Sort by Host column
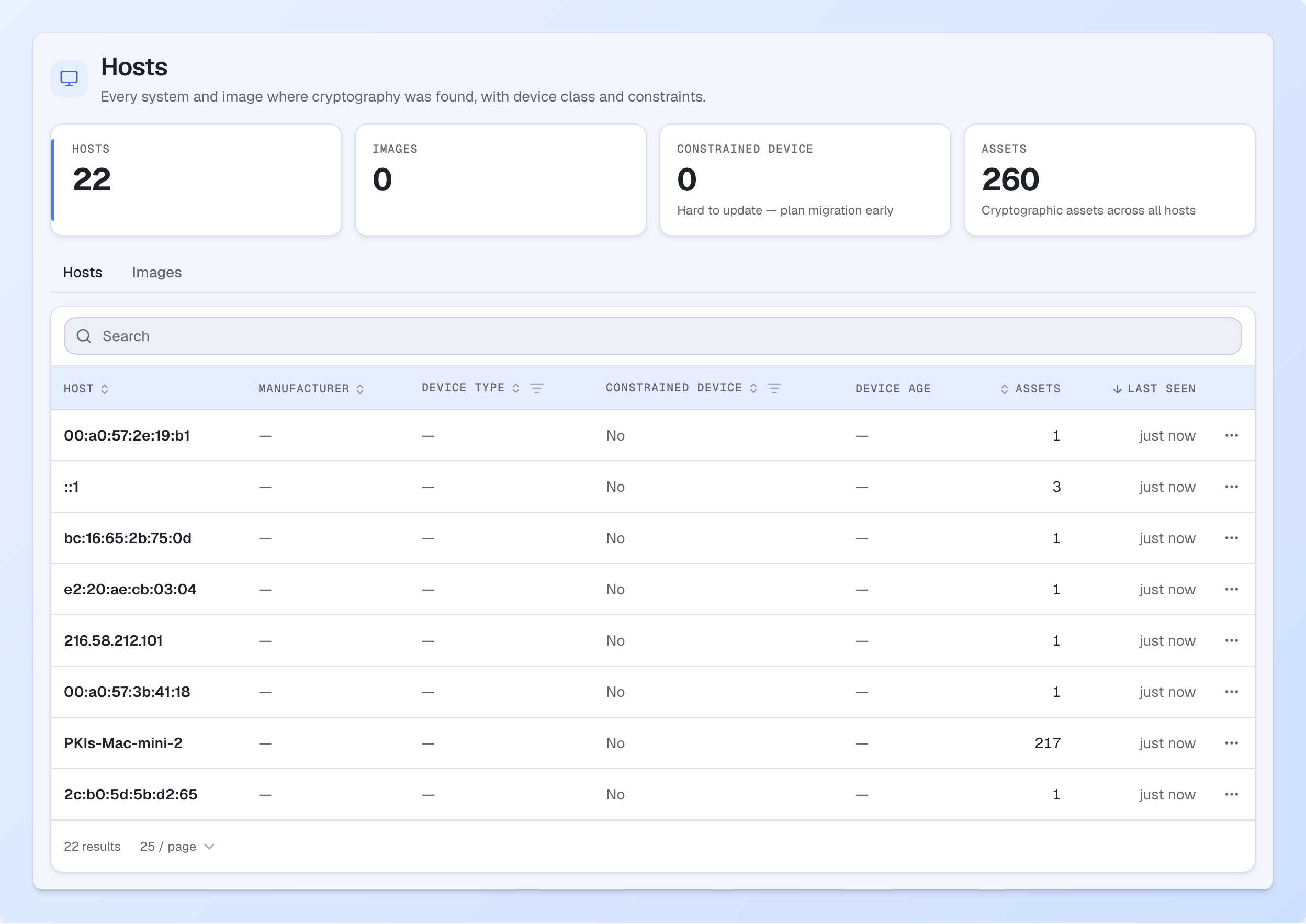The image size is (1306, 924). pos(86,389)
